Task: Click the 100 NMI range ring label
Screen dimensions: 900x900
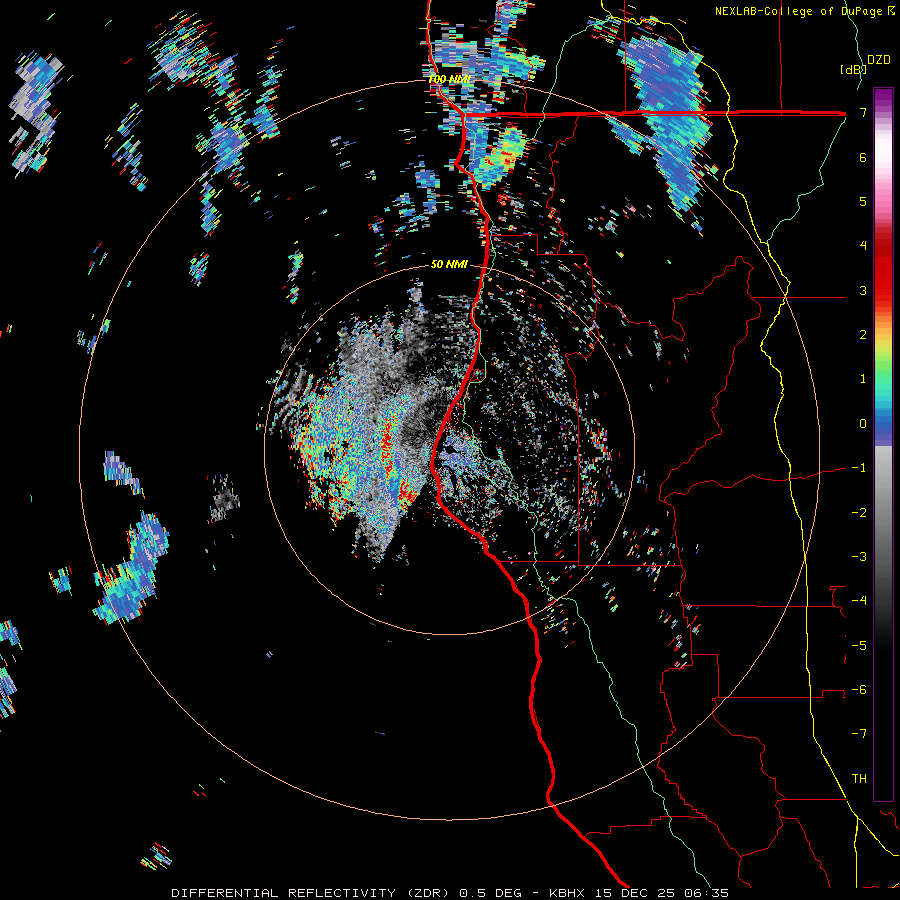Action: pos(448,79)
